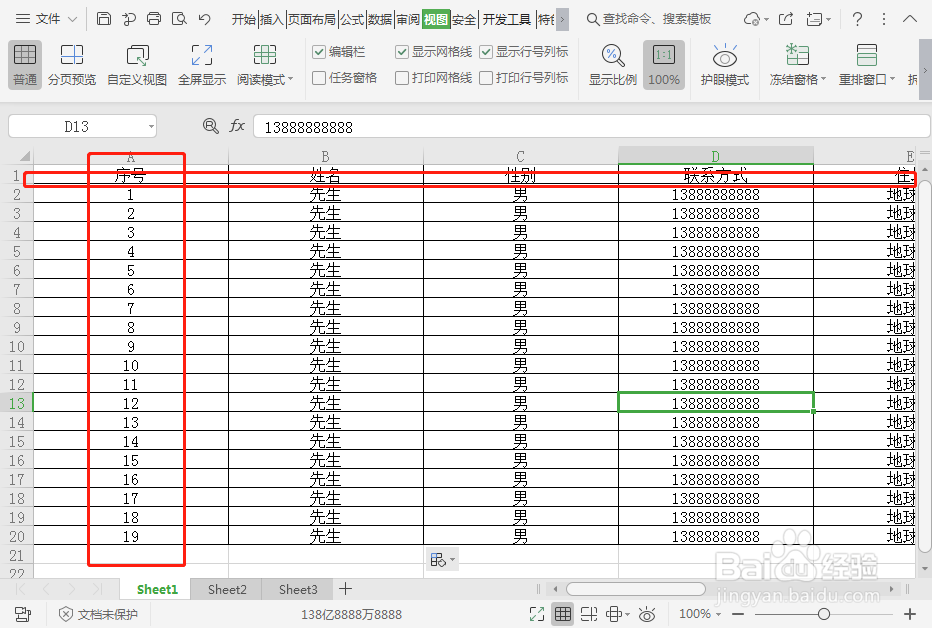Screen dimensions: 932x628
Task: Open the more options vertical dots
Action: click(x=884, y=19)
